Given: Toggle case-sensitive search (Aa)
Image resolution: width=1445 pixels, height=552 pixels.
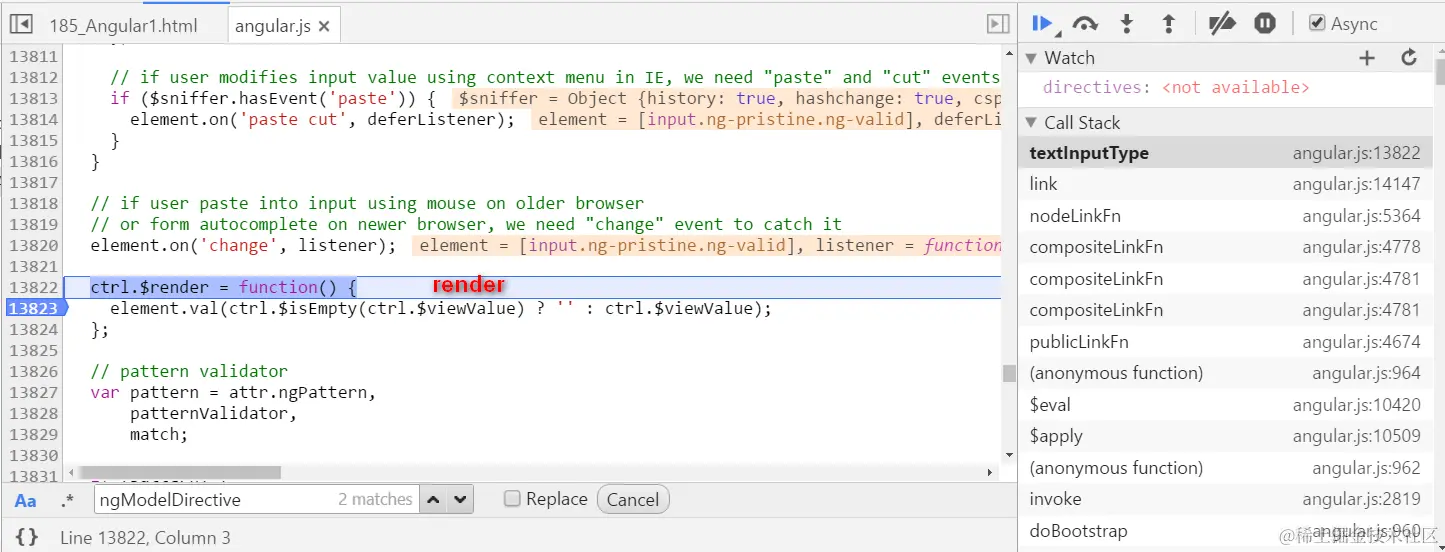Looking at the screenshot, I should (x=25, y=500).
